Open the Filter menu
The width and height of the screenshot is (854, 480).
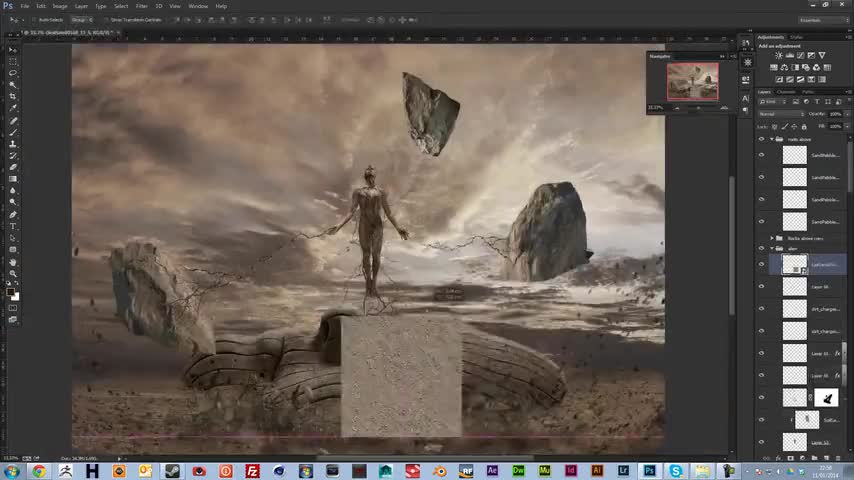click(x=142, y=6)
